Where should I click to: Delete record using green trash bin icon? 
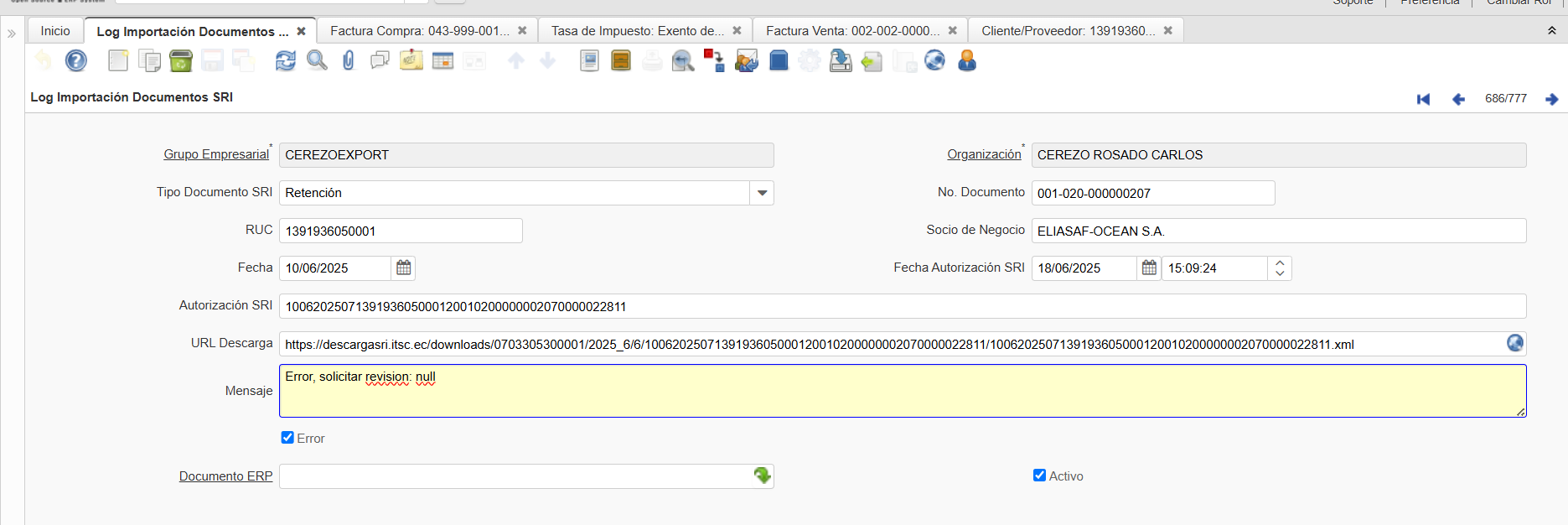(181, 60)
